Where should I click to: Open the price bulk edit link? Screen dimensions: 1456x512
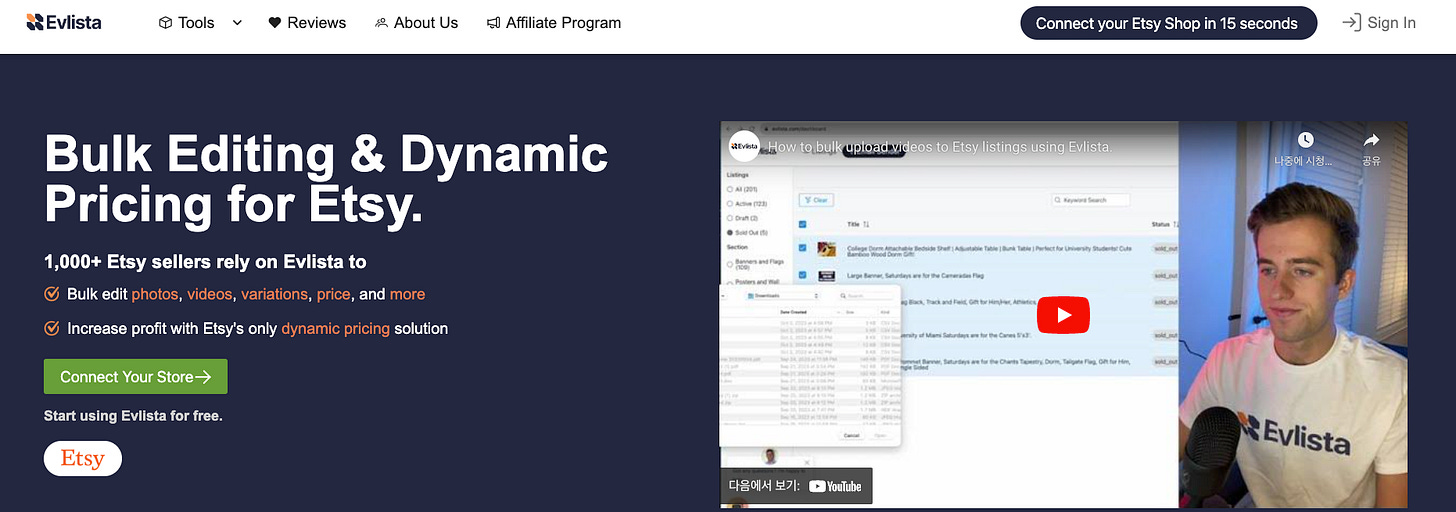pos(334,294)
